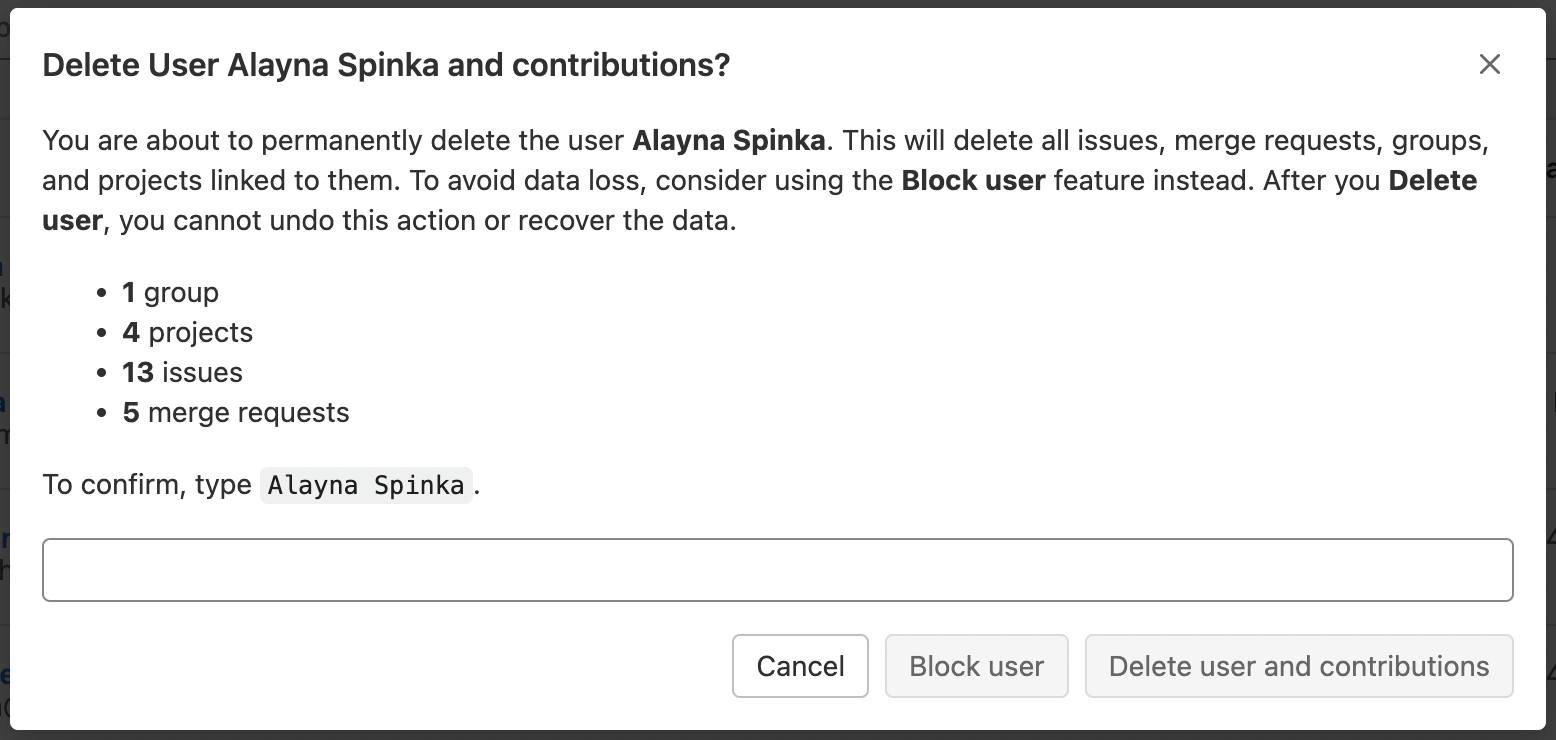Click the 13 issues list item
Viewport: 1556px width, 740px height.
point(181,372)
